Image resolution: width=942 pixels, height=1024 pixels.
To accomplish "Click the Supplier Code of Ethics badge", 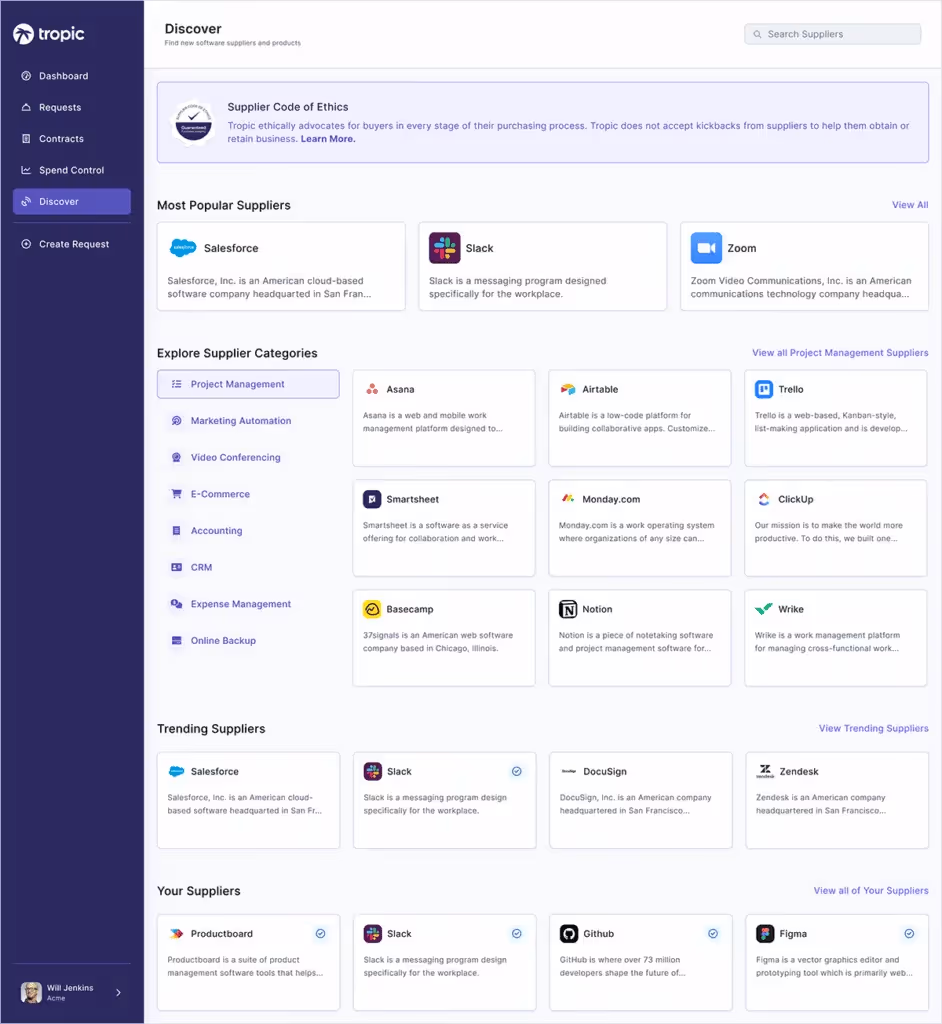I will [193, 122].
